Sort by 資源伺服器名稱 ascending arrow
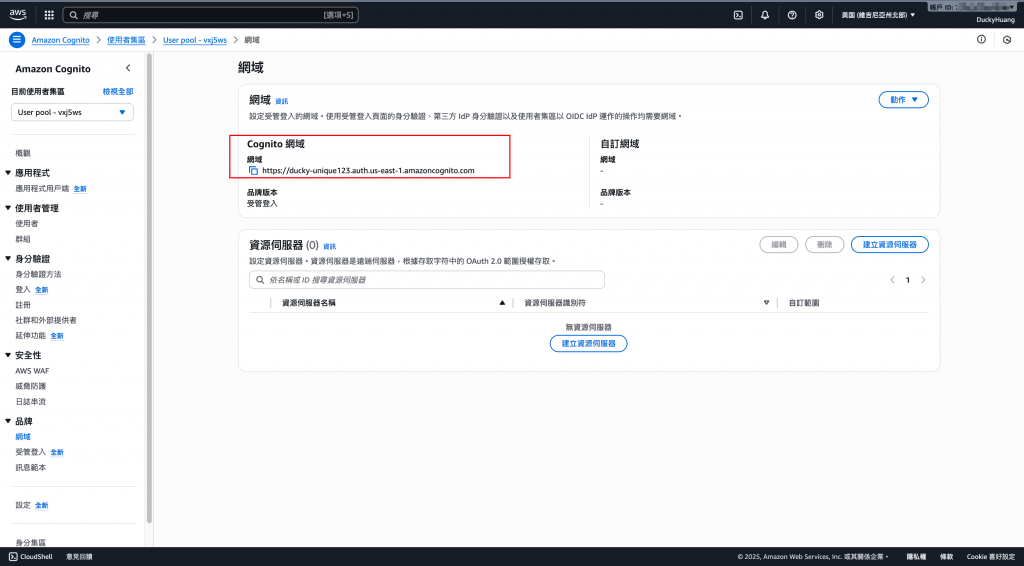Image resolution: width=1024 pixels, height=566 pixels. coord(502,303)
